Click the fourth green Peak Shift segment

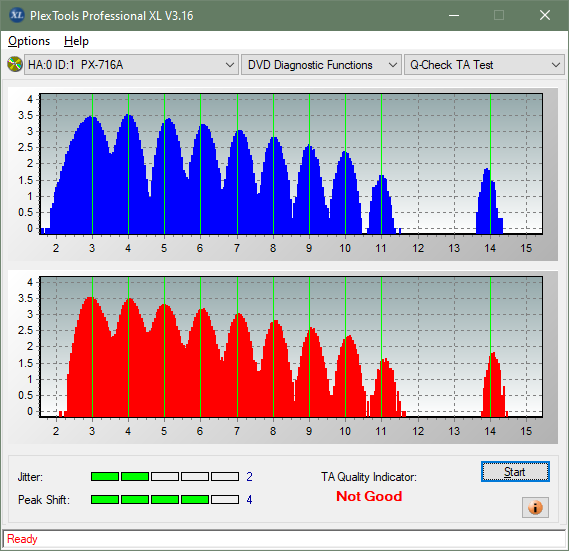click(195, 499)
